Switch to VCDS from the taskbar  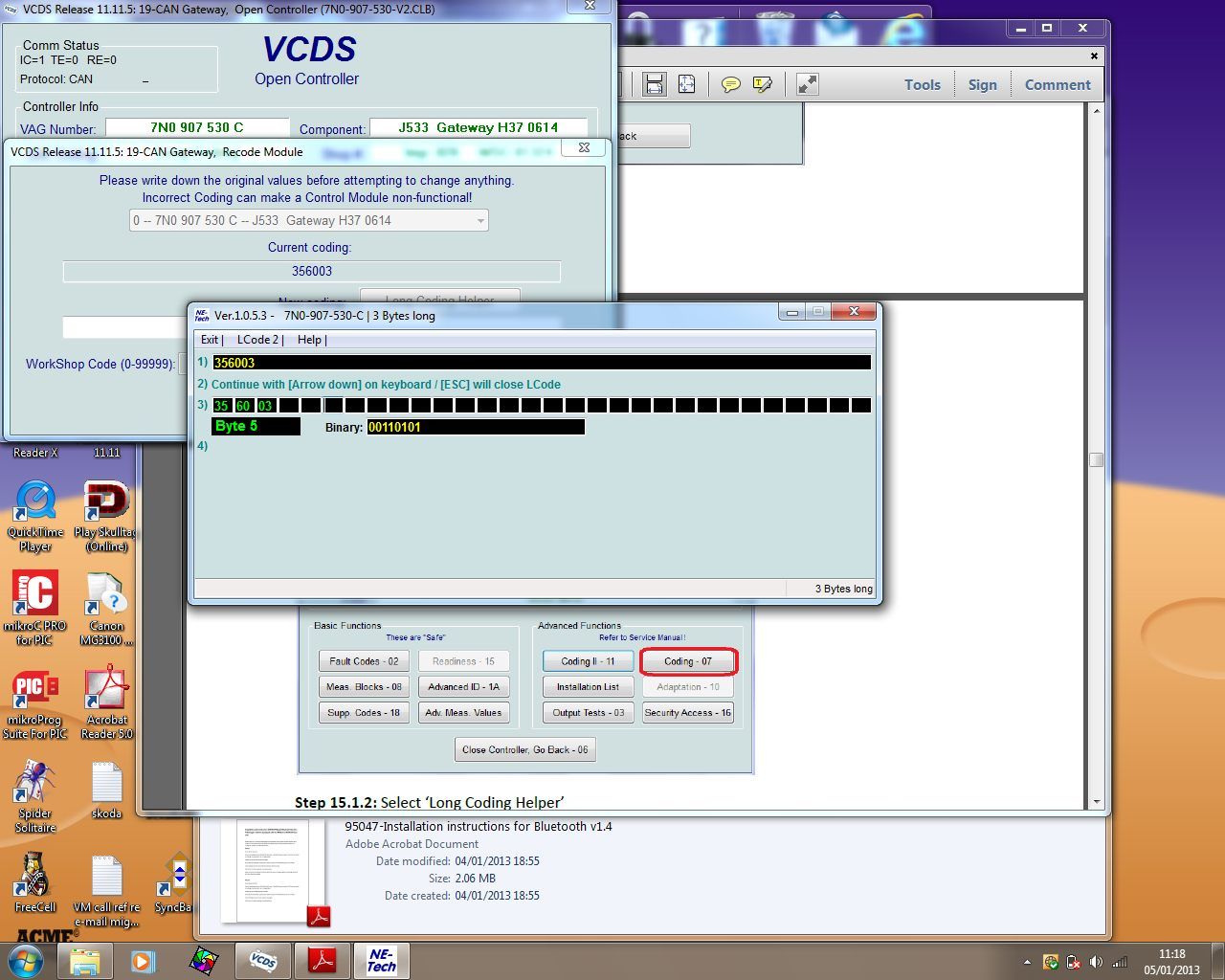[263, 961]
